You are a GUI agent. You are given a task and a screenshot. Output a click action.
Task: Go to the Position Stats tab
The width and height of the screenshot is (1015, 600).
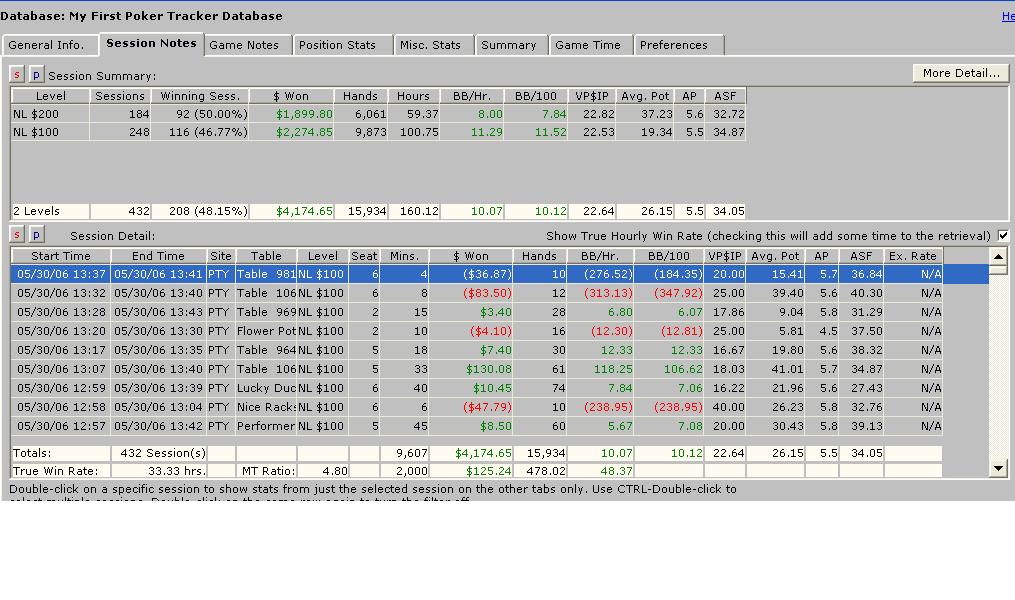point(337,45)
